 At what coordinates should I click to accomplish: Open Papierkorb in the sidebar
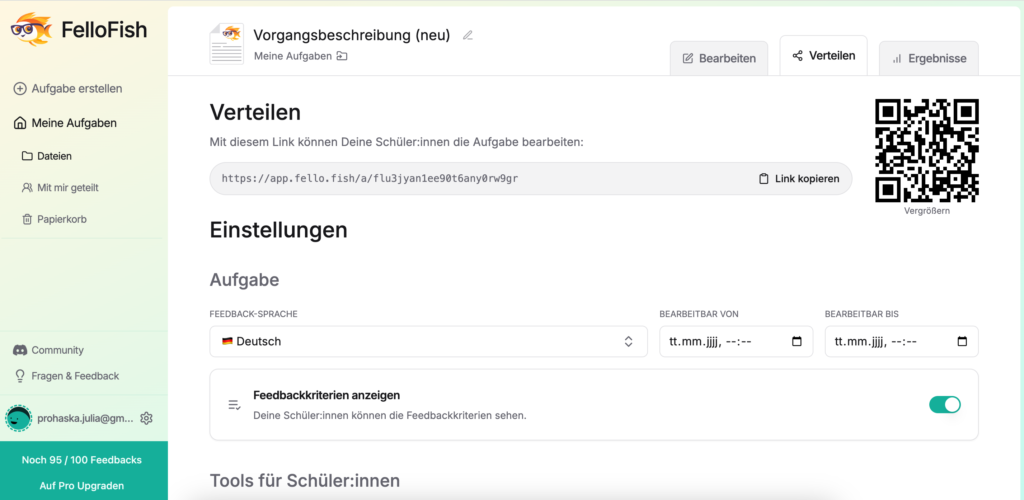point(54,219)
